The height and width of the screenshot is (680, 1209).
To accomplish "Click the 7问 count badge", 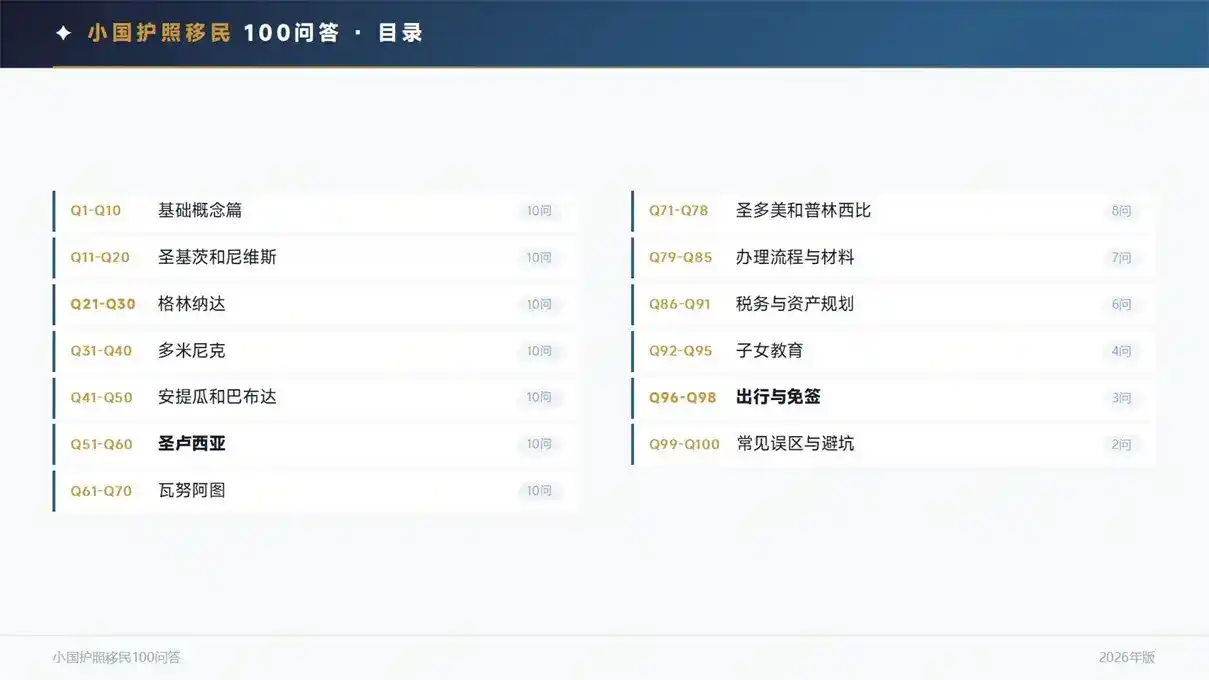I will pyautogui.click(x=1121, y=258).
